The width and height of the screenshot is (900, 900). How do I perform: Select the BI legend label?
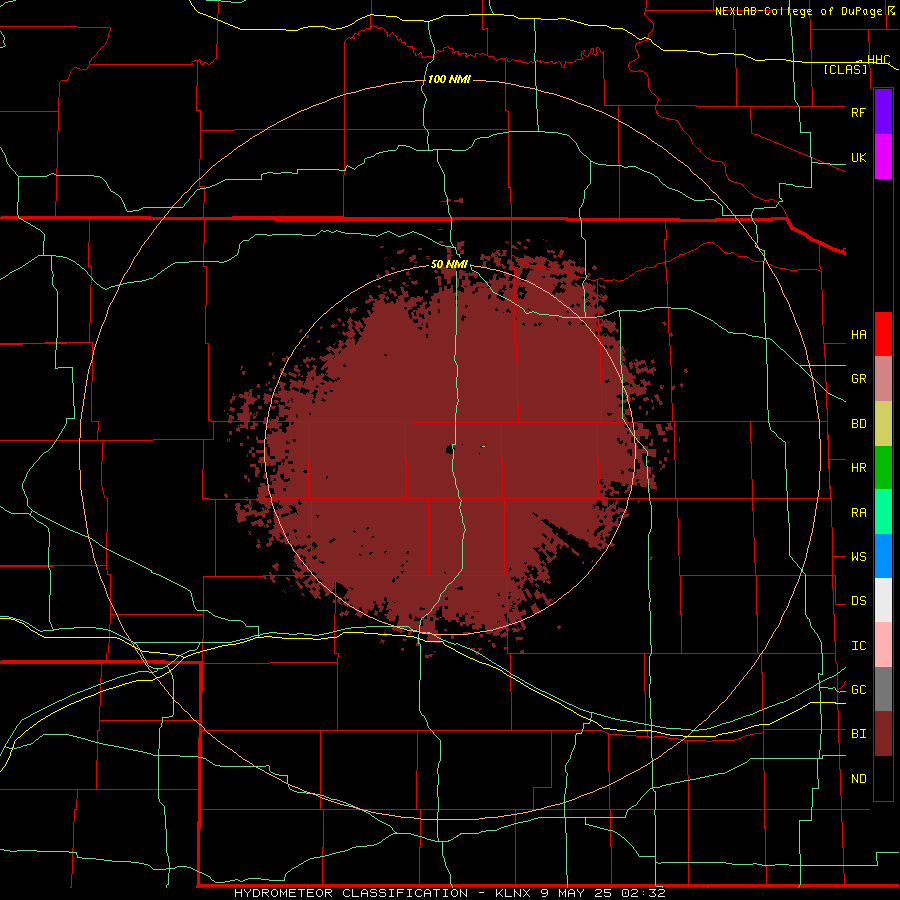pos(858,734)
